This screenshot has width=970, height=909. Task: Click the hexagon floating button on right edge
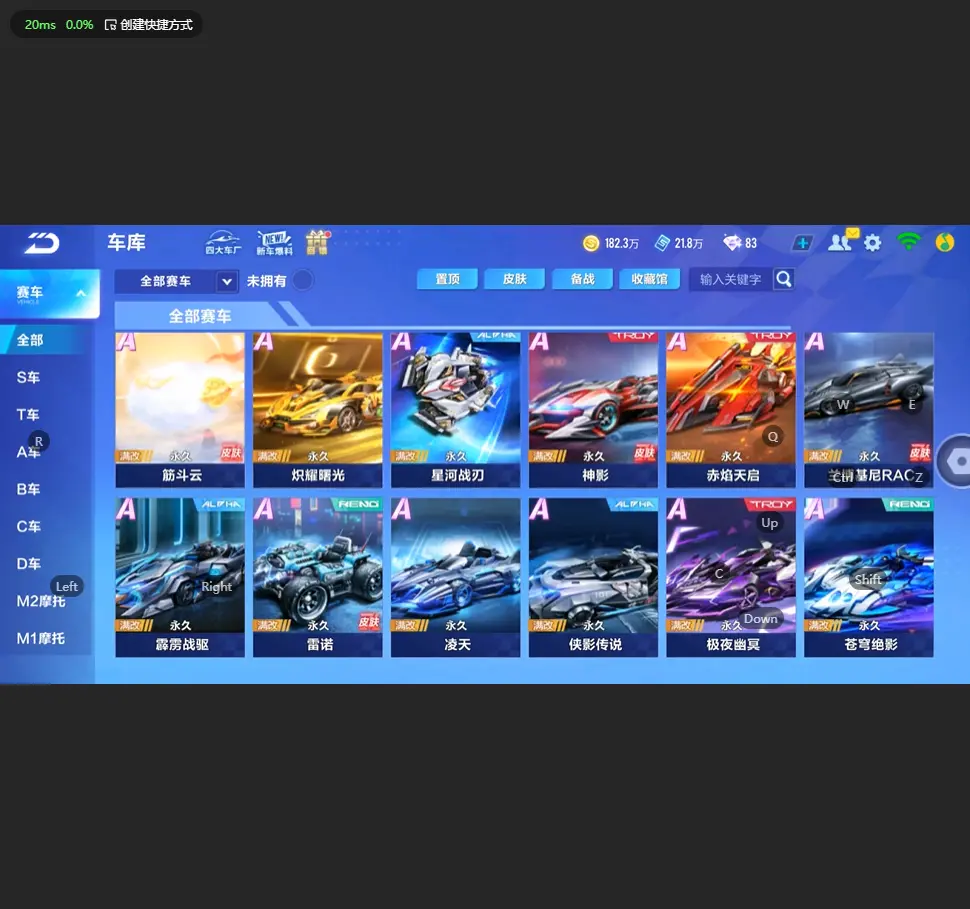pyautogui.click(x=956, y=461)
